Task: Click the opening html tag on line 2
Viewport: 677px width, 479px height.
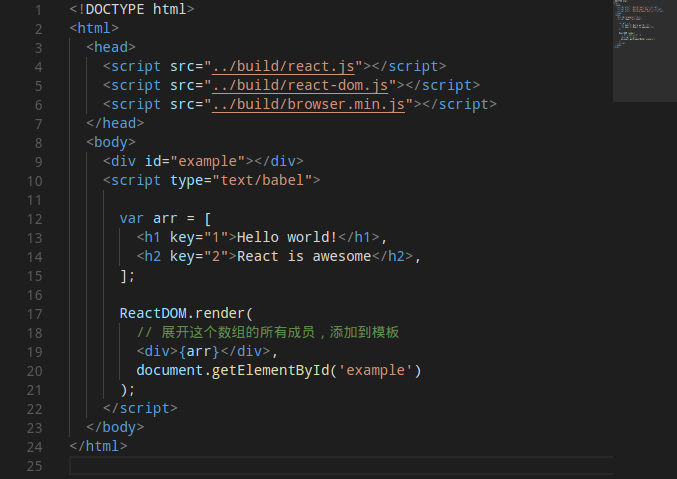Action: pyautogui.click(x=94, y=28)
